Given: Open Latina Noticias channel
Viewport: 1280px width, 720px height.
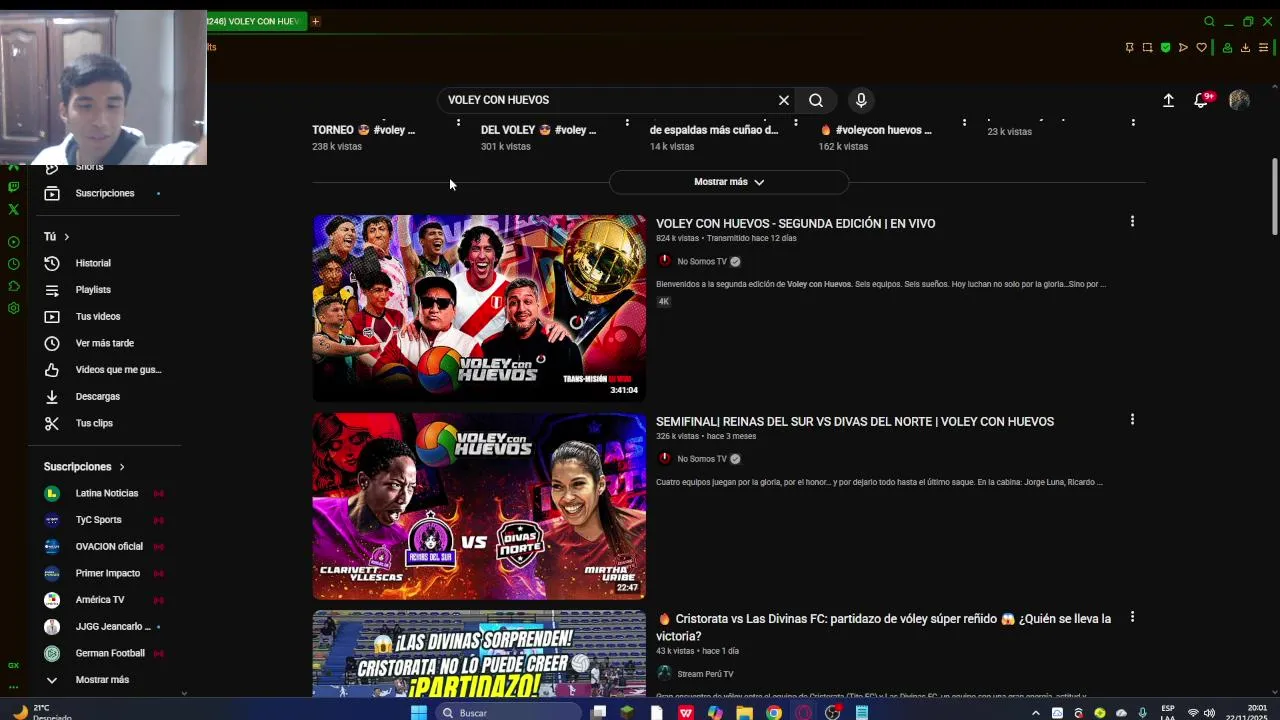Looking at the screenshot, I should pos(105,493).
